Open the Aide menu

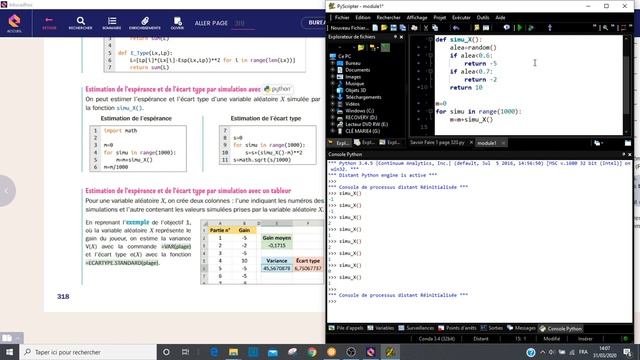(500, 18)
